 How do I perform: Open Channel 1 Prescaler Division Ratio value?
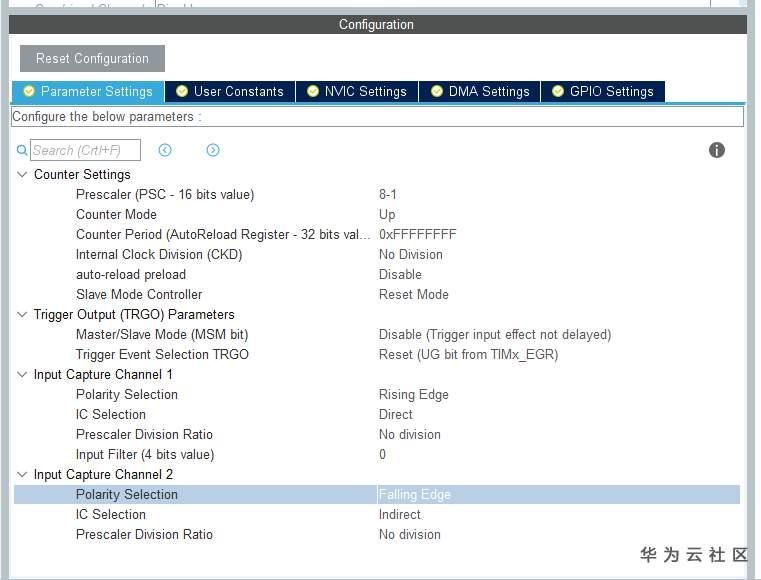(x=410, y=434)
